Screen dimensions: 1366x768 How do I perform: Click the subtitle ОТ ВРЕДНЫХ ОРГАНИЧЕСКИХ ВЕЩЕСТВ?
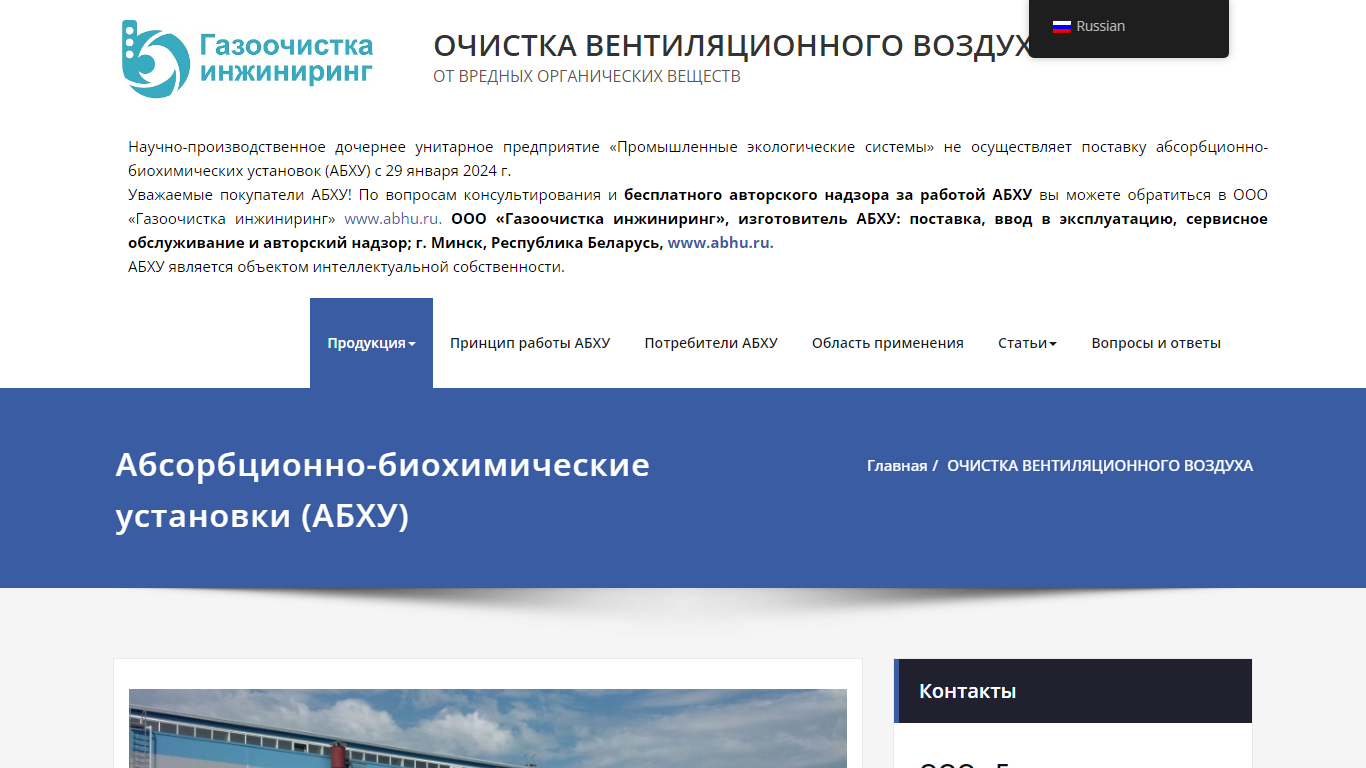tap(587, 77)
